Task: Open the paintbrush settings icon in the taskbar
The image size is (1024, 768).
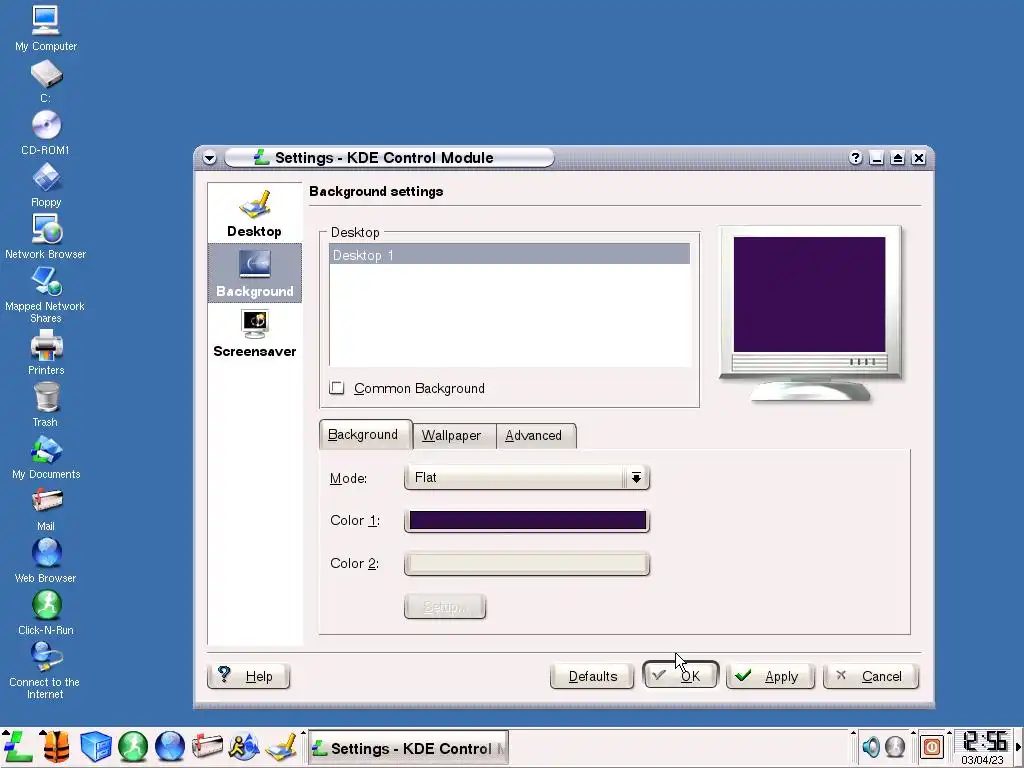Action: 281,746
